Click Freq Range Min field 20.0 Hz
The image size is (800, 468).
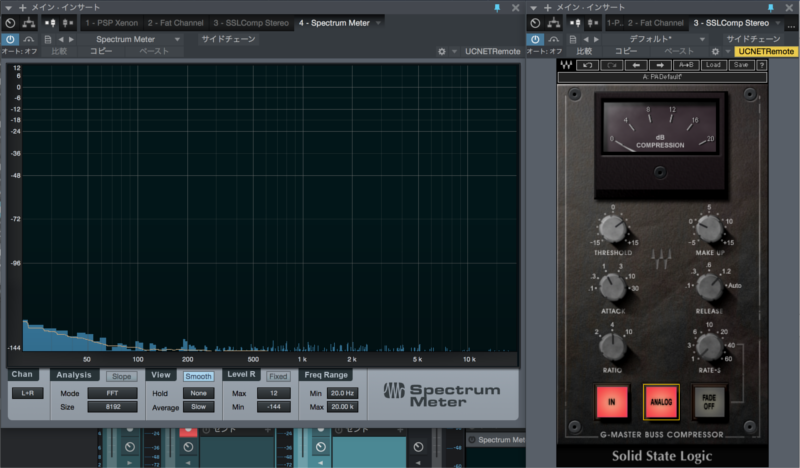(x=342, y=393)
